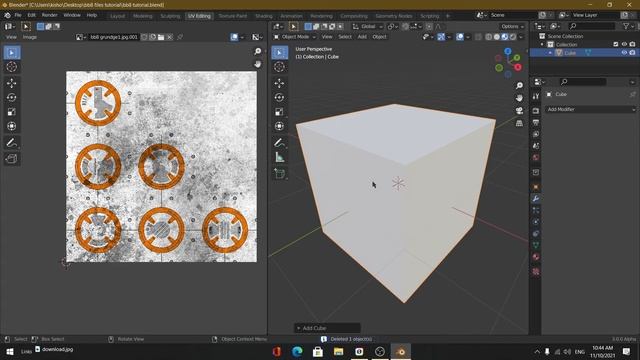Image resolution: width=640 pixels, height=360 pixels.
Task: Open the Global transform orientation dropdown
Action: [368, 27]
